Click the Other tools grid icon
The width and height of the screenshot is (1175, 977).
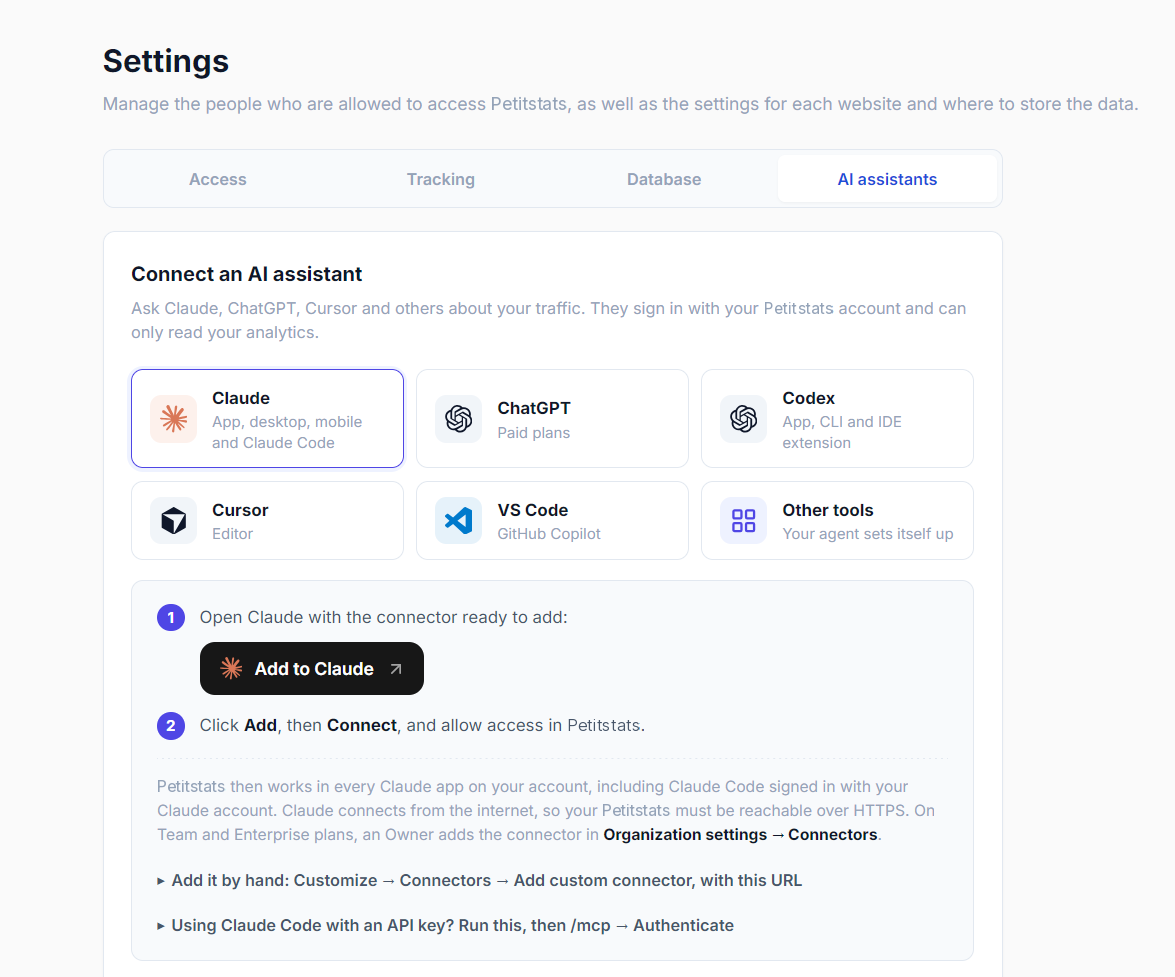click(743, 521)
